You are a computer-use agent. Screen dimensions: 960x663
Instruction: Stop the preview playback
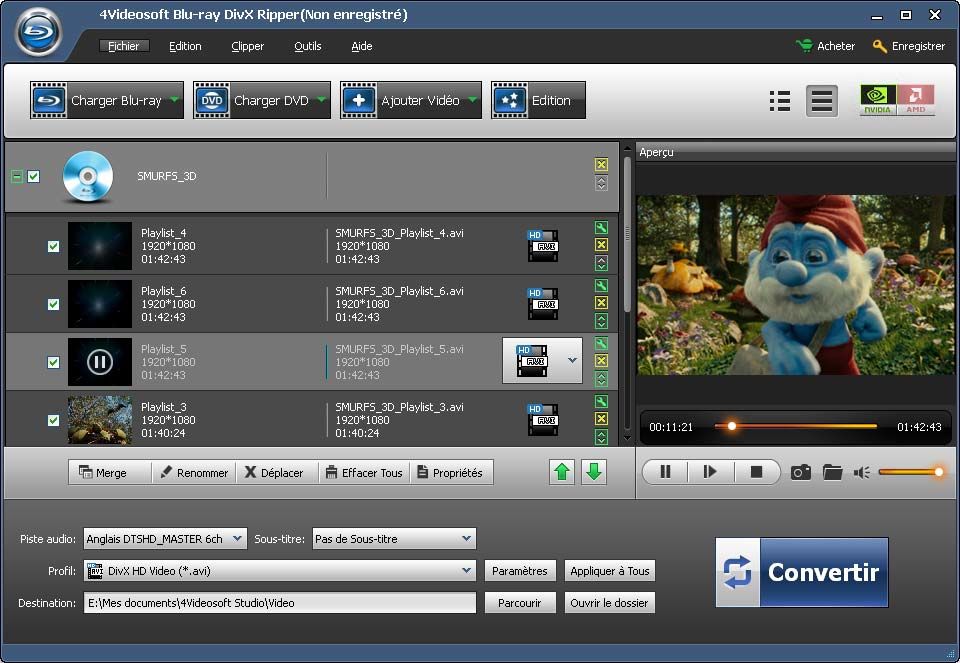(x=757, y=472)
